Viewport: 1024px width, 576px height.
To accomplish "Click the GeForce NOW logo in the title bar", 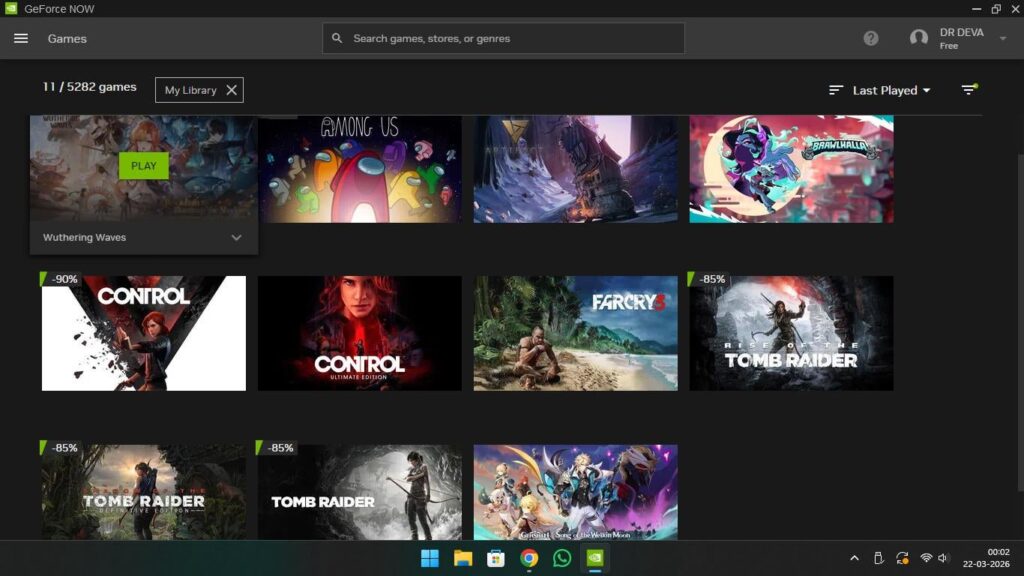I will click(11, 8).
